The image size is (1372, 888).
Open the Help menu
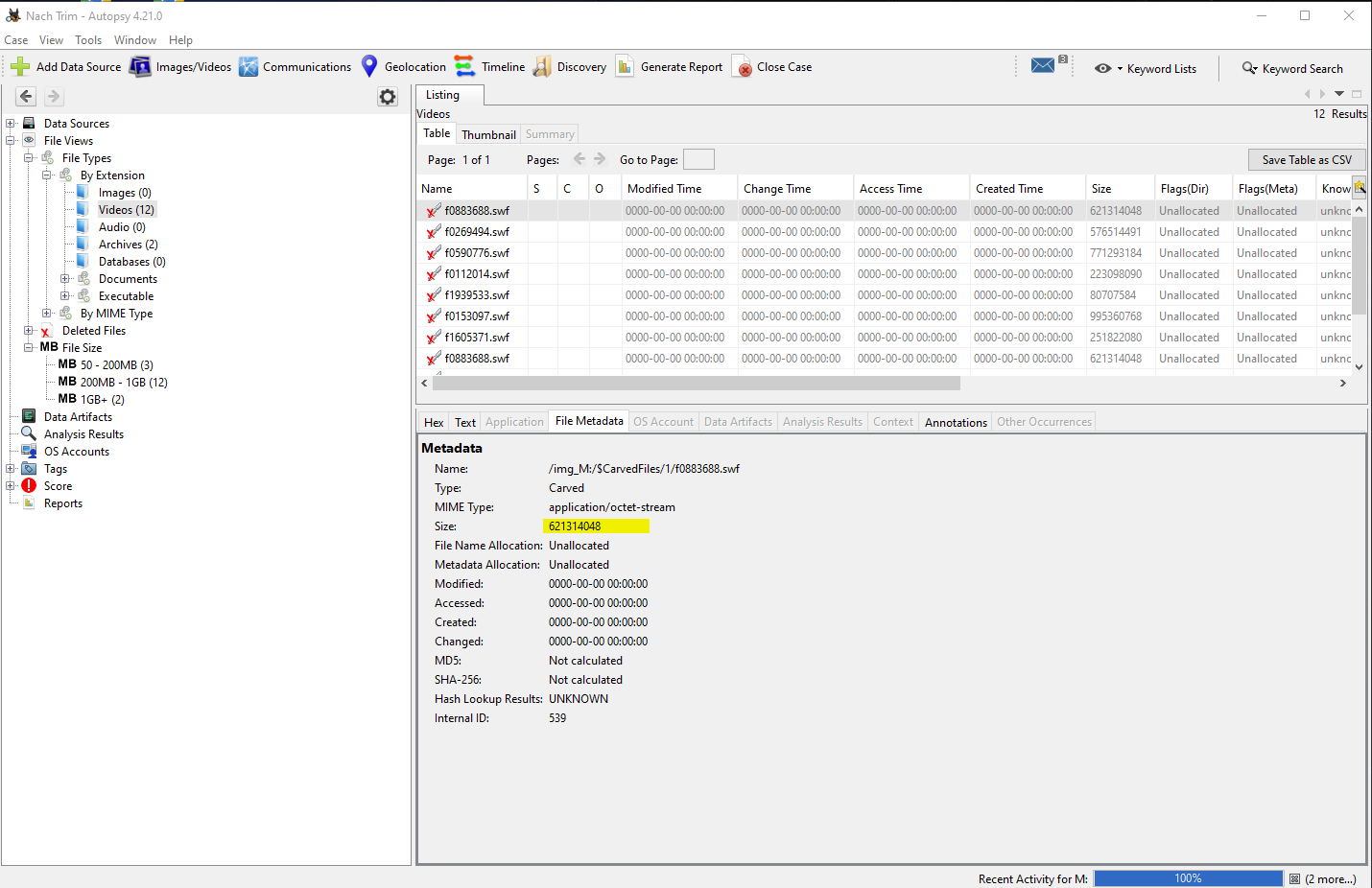180,40
